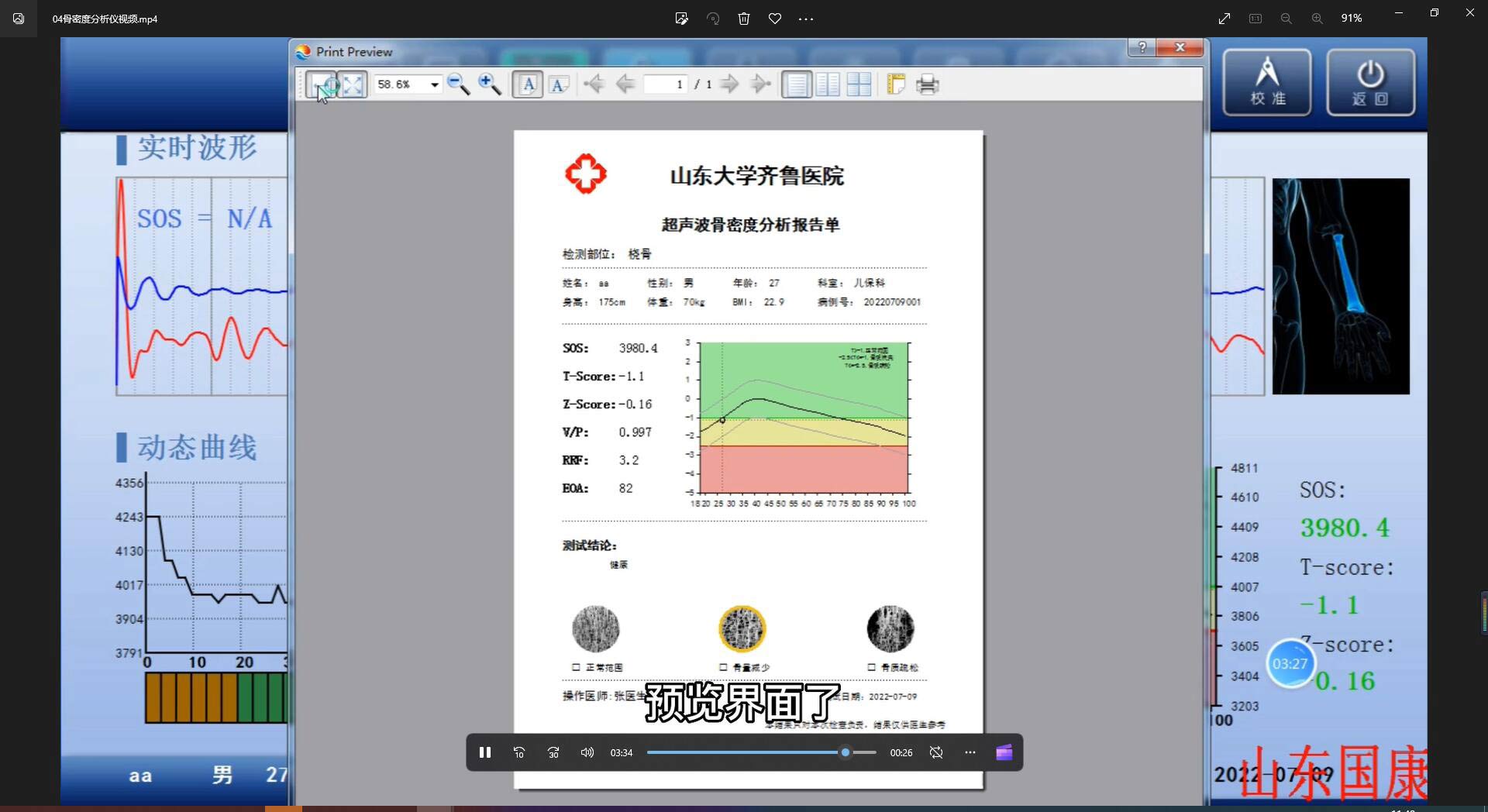Screen dimensions: 1488x812
Task: Click the SOS value 3980.4 in green
Action: (x=1345, y=528)
